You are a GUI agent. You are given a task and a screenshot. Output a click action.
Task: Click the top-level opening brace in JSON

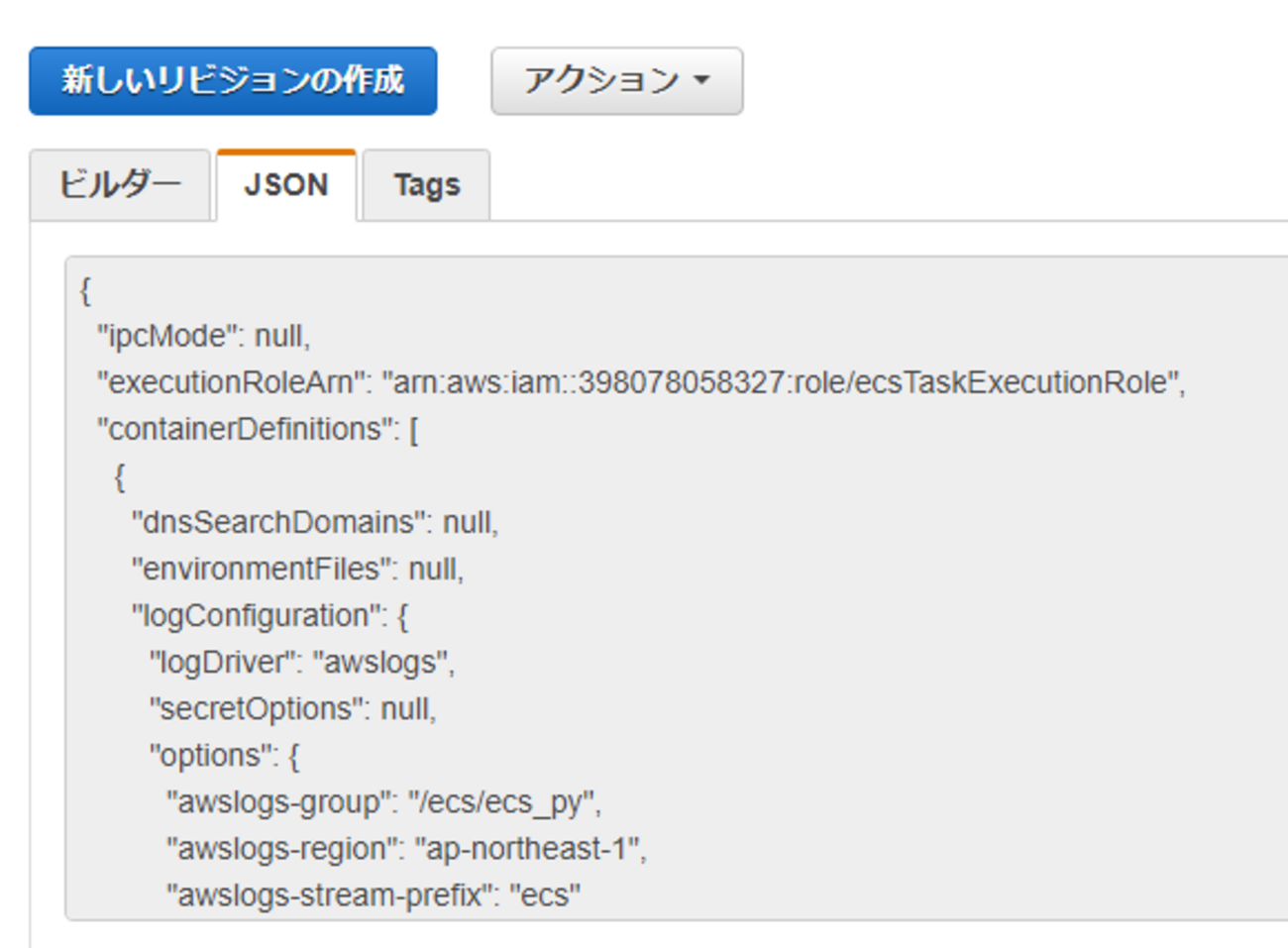(x=85, y=290)
